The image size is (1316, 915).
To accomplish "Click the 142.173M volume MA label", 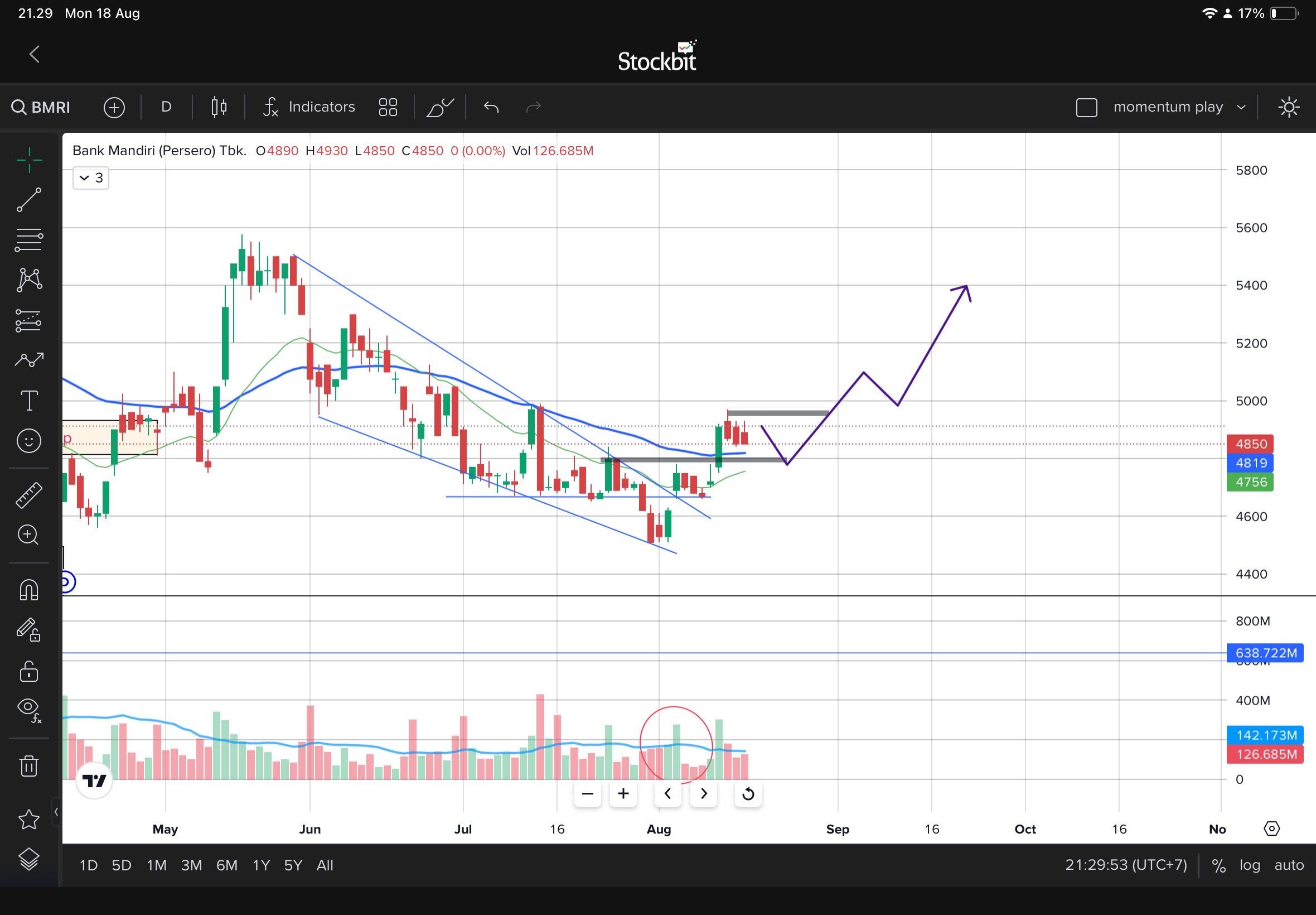I will 1265,735.
